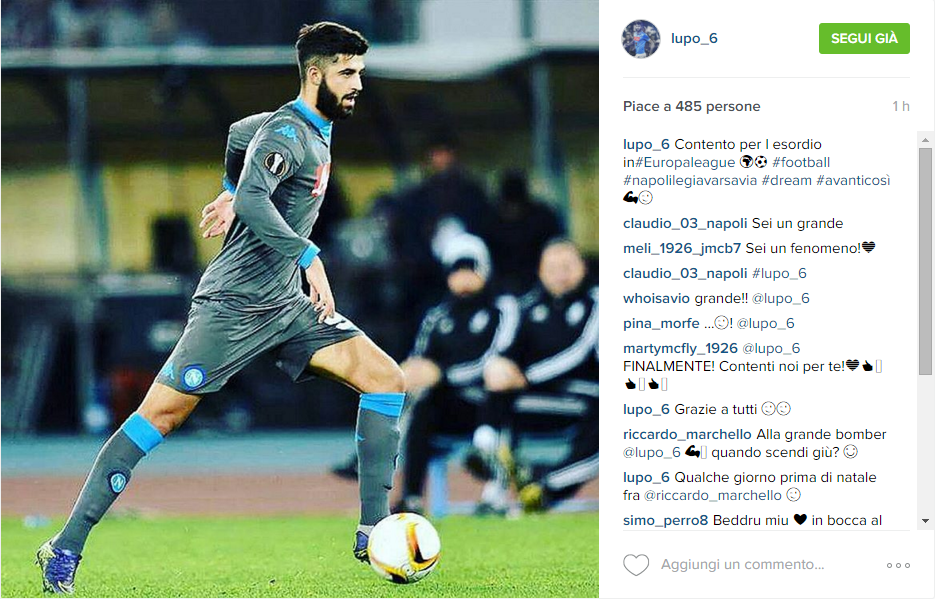Click the #napolilegiavarsavia hashtag
This screenshot has height=599, width=935.
tap(690, 180)
